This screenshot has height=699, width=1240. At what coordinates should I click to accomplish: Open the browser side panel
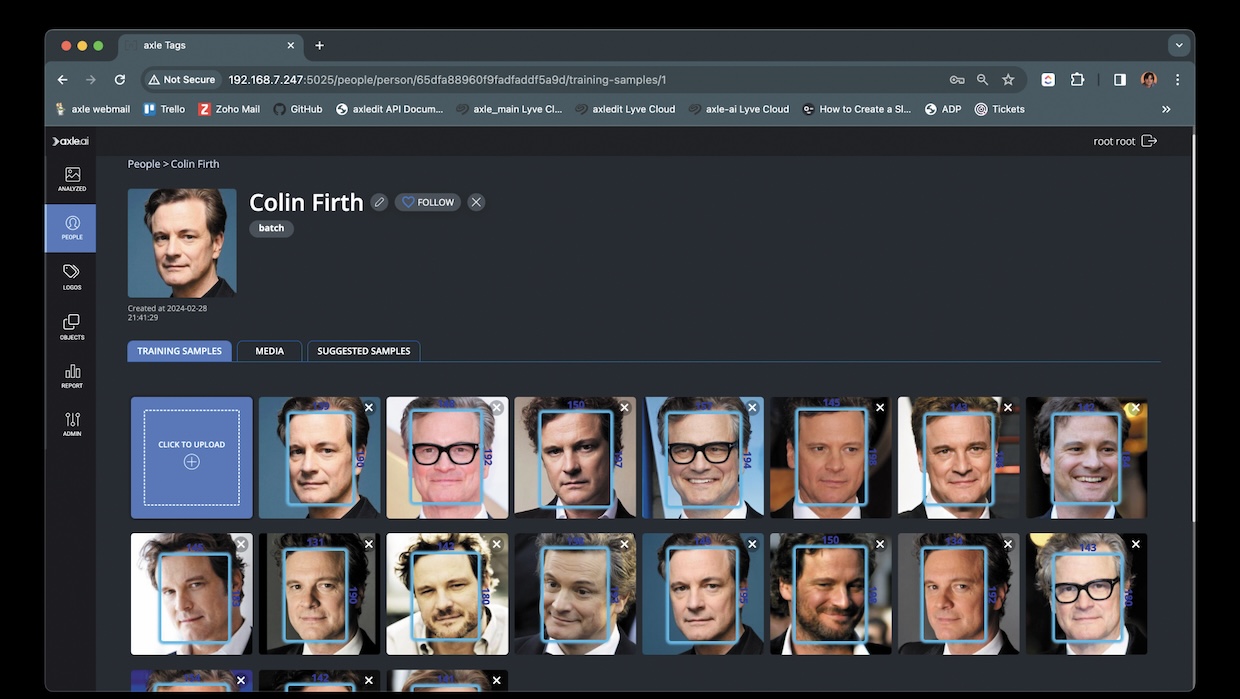[1120, 80]
